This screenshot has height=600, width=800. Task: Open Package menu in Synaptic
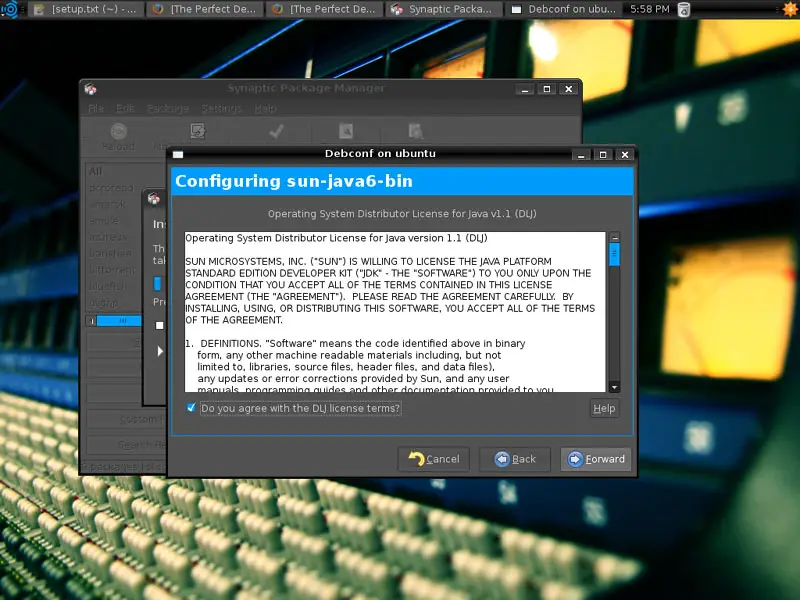point(168,108)
